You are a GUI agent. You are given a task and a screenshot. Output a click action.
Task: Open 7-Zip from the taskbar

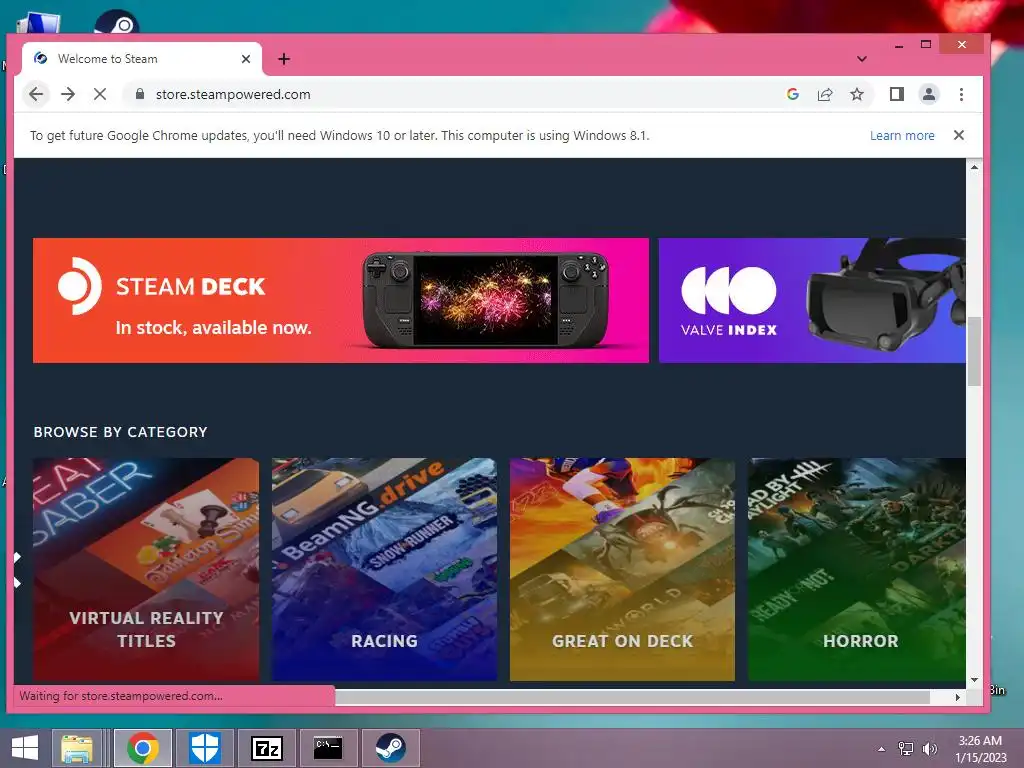click(x=266, y=748)
